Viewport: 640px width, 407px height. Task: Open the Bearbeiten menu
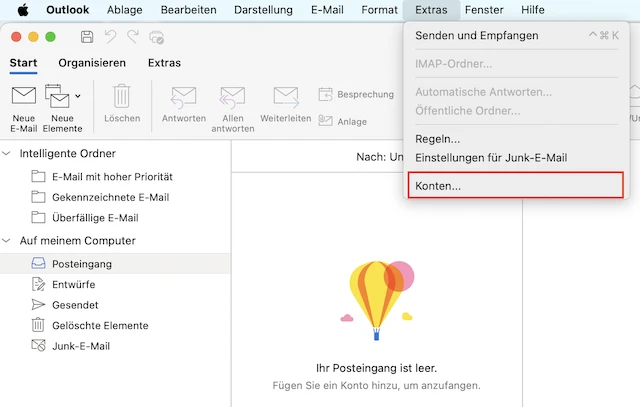pyautogui.click(x=189, y=10)
